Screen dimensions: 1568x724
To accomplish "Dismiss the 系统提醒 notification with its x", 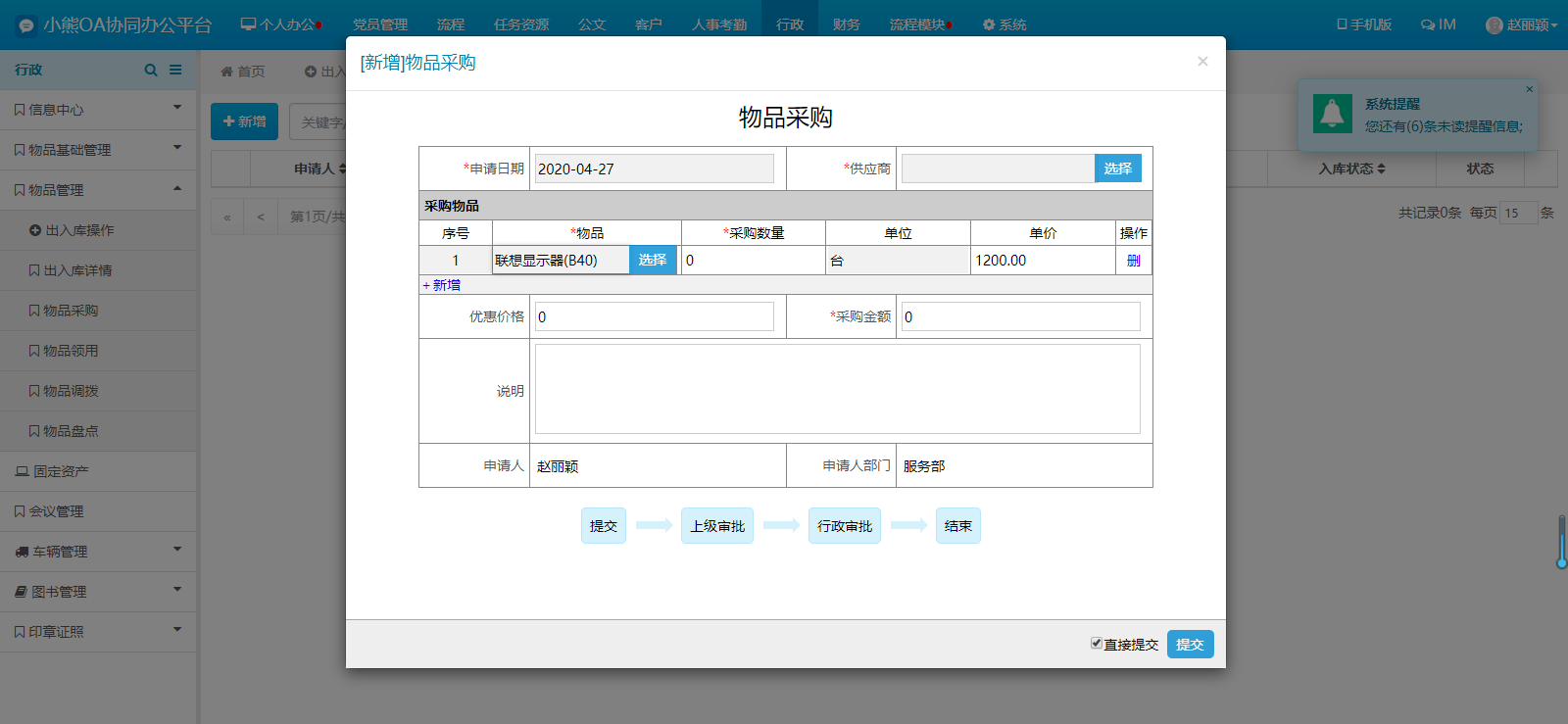I will (x=1529, y=89).
